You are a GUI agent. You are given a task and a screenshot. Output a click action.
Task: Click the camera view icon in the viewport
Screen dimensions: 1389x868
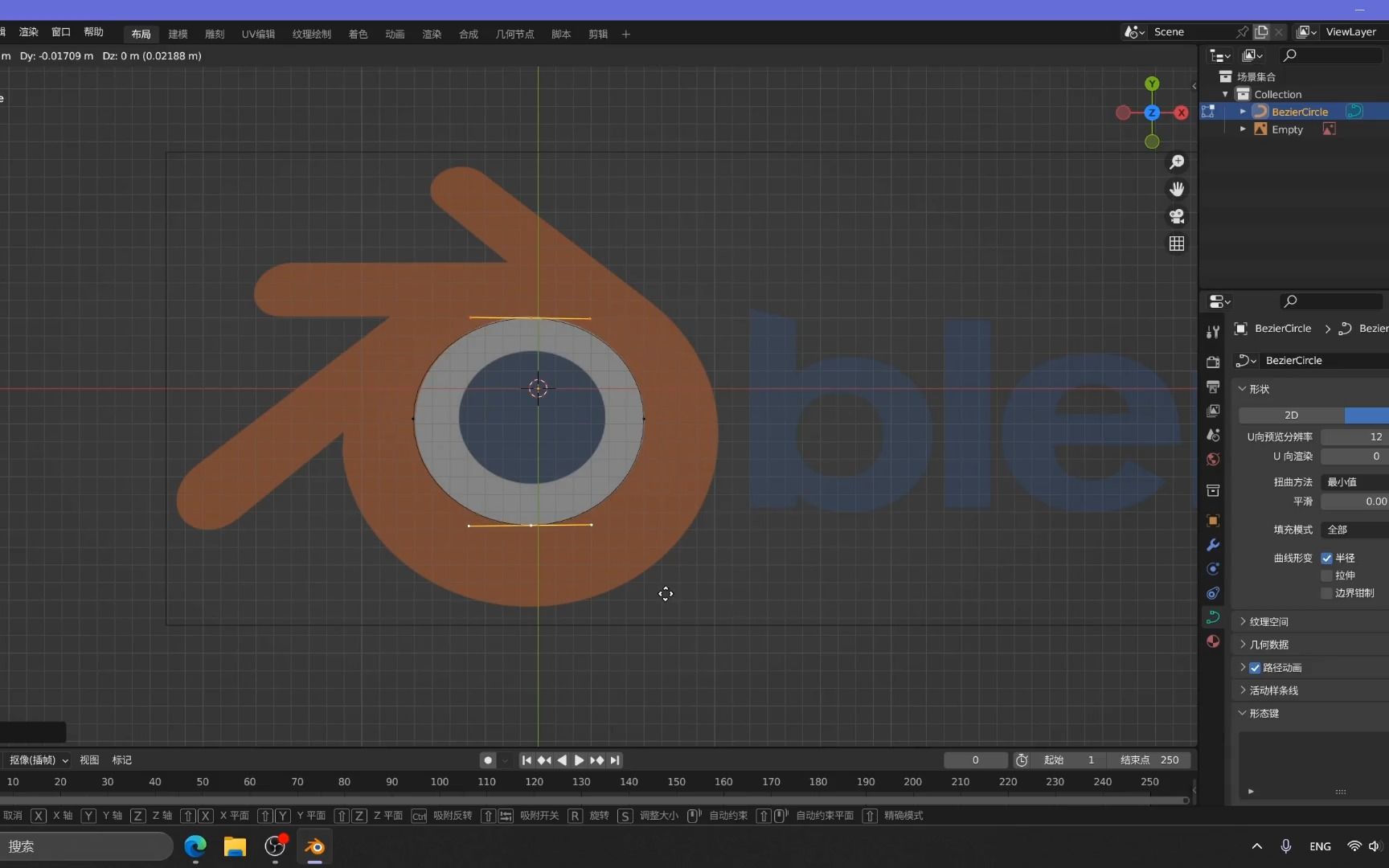click(x=1176, y=216)
